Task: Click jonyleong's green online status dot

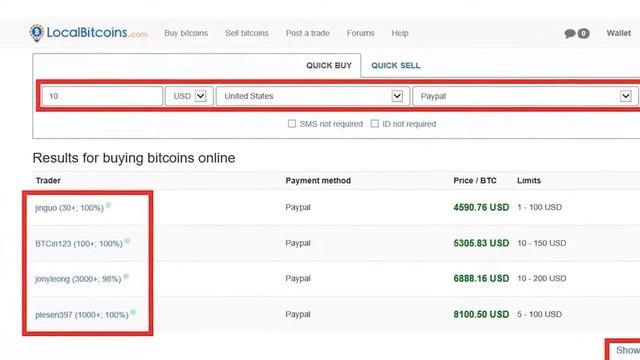Action: click(126, 277)
